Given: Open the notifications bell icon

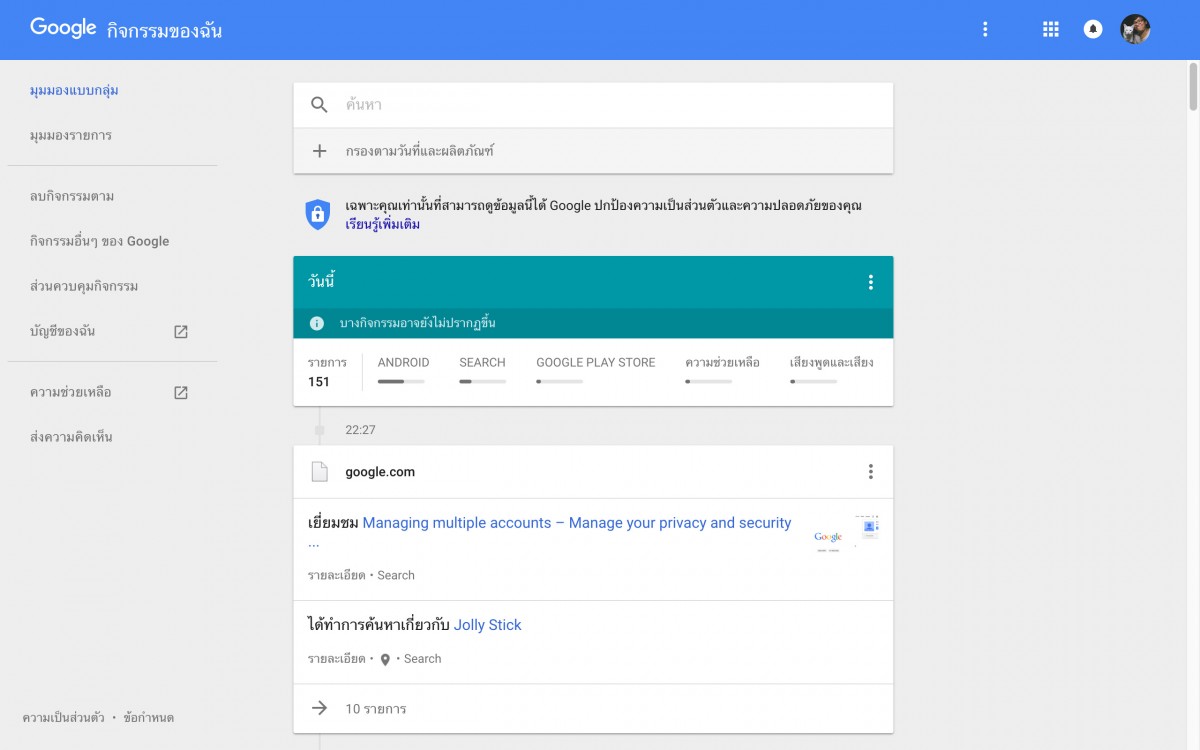Looking at the screenshot, I should 1093,29.
